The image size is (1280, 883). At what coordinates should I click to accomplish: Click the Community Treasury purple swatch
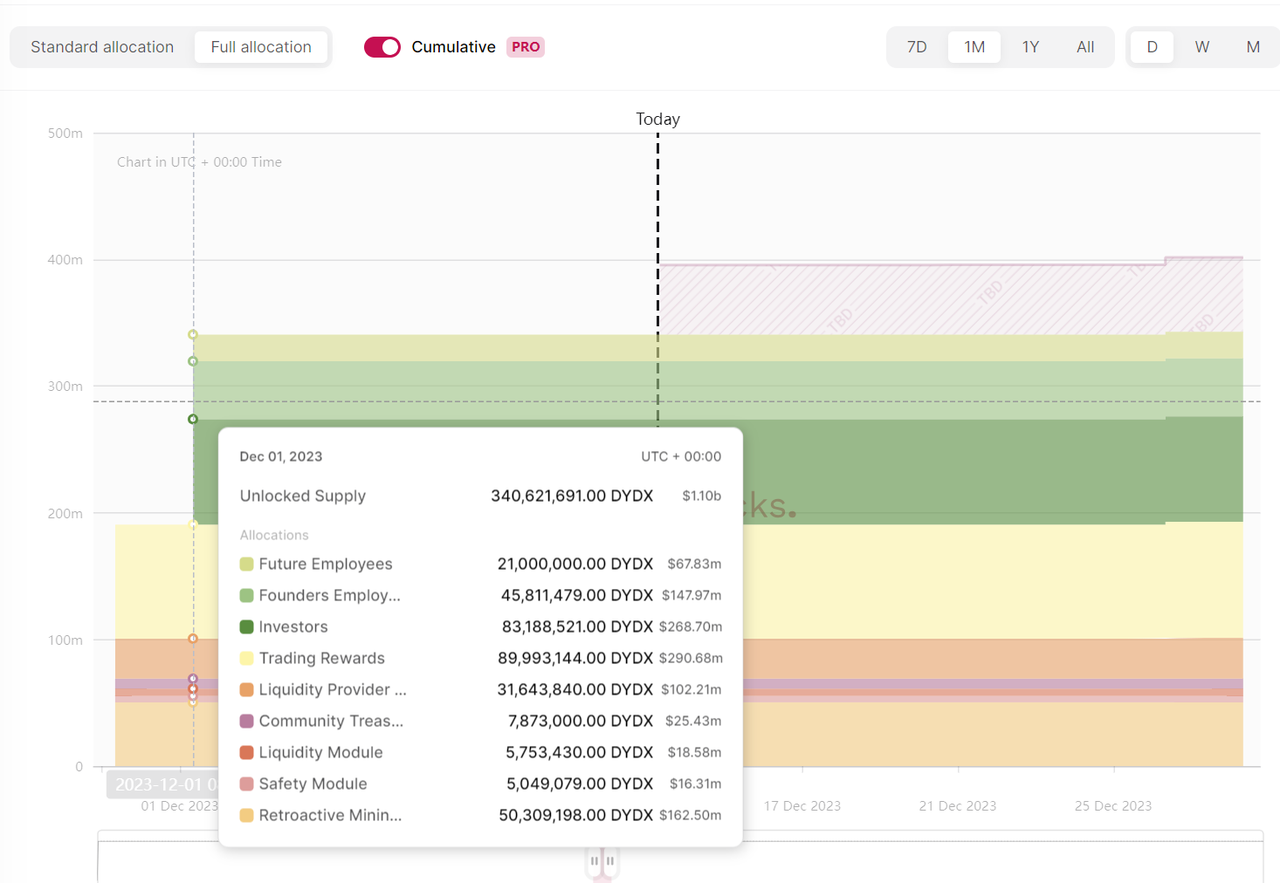click(x=247, y=721)
